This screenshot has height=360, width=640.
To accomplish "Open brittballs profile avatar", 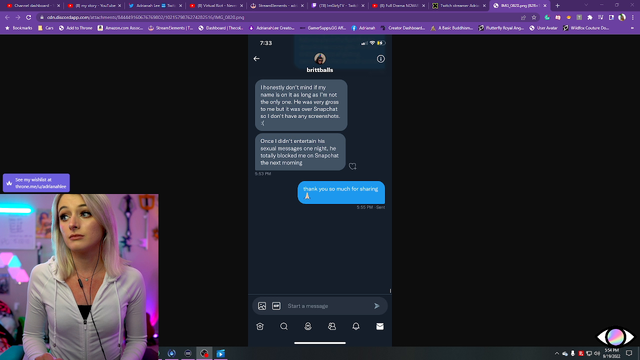I will coord(320,58).
